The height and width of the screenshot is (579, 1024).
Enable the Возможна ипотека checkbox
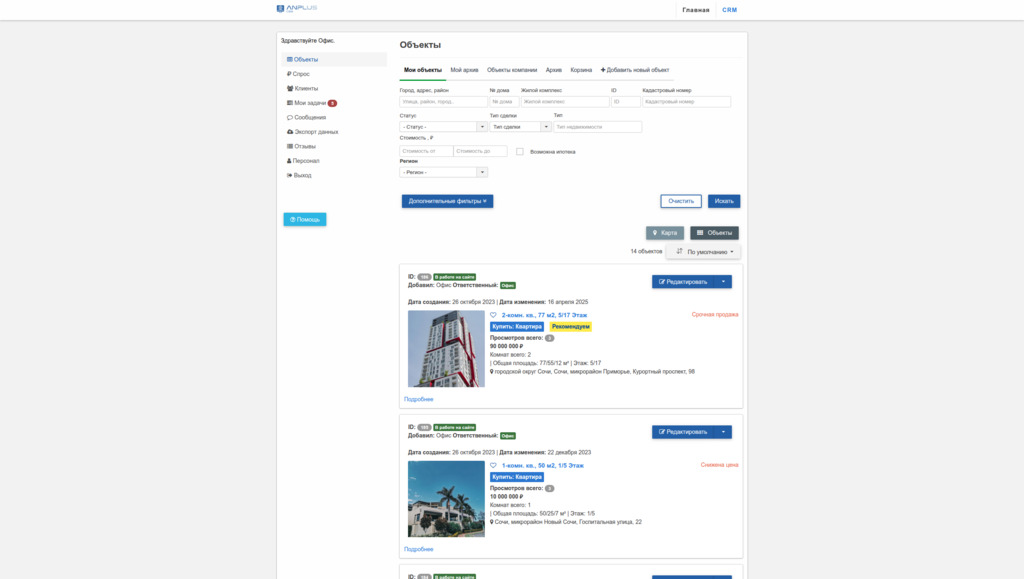coord(520,152)
